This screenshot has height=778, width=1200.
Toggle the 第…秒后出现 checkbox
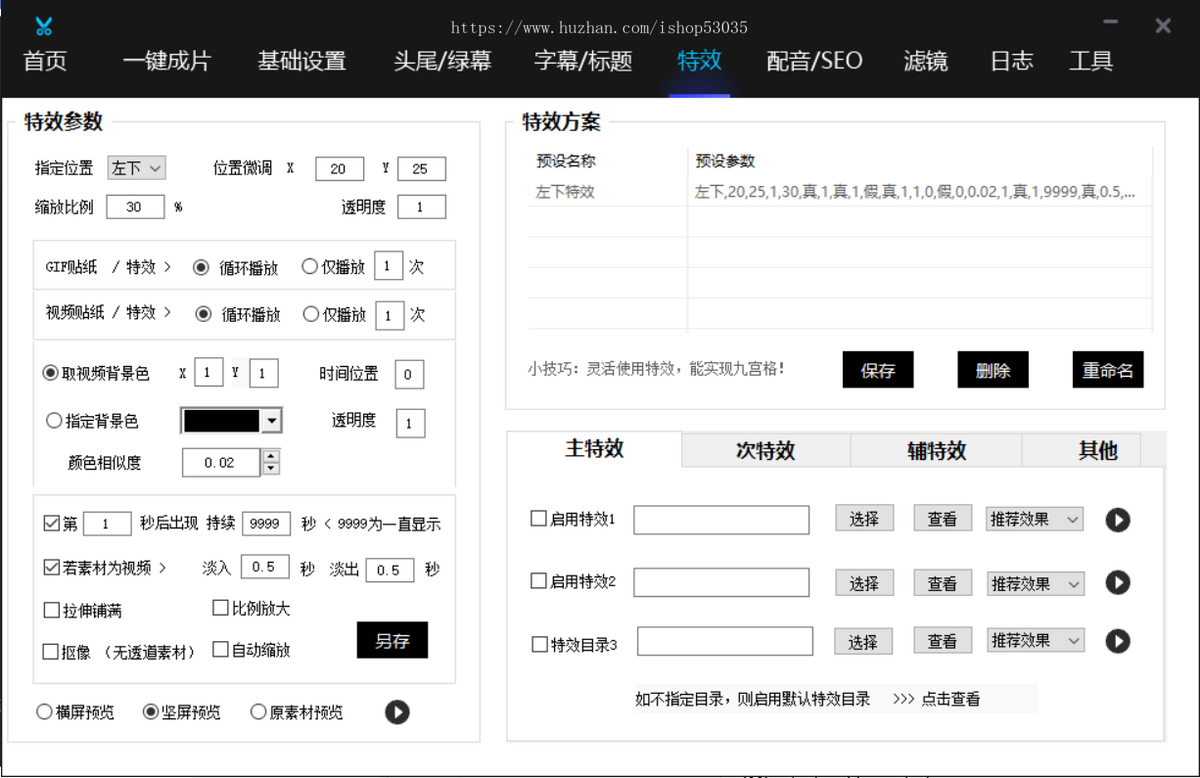[x=52, y=523]
